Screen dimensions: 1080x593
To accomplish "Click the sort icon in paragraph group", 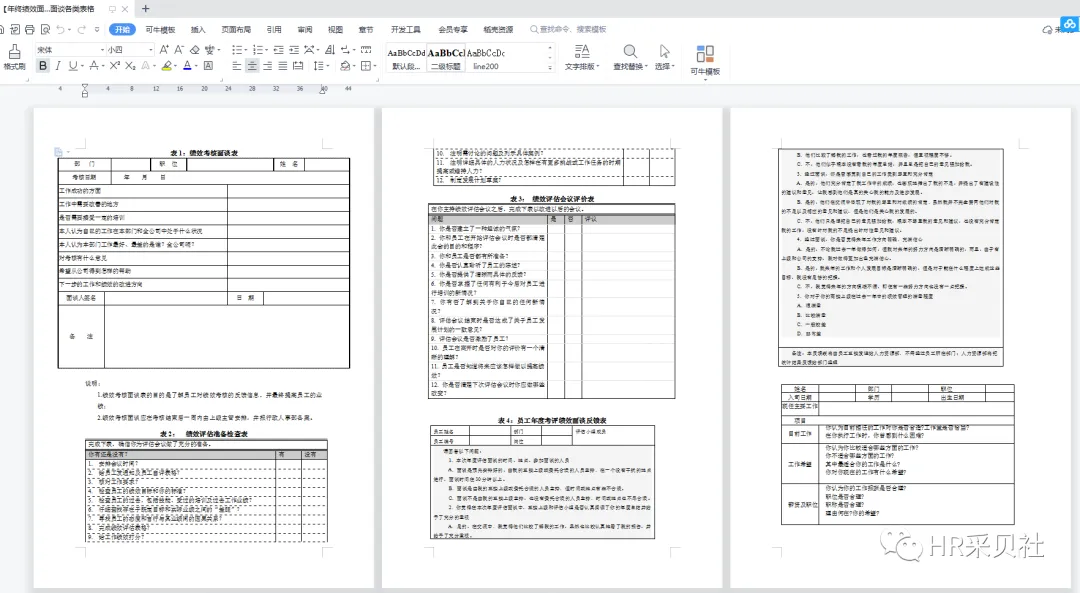I will [x=330, y=50].
